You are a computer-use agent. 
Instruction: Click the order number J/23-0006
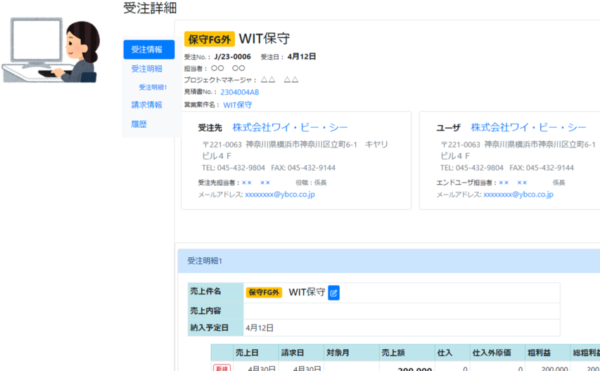pos(233,57)
